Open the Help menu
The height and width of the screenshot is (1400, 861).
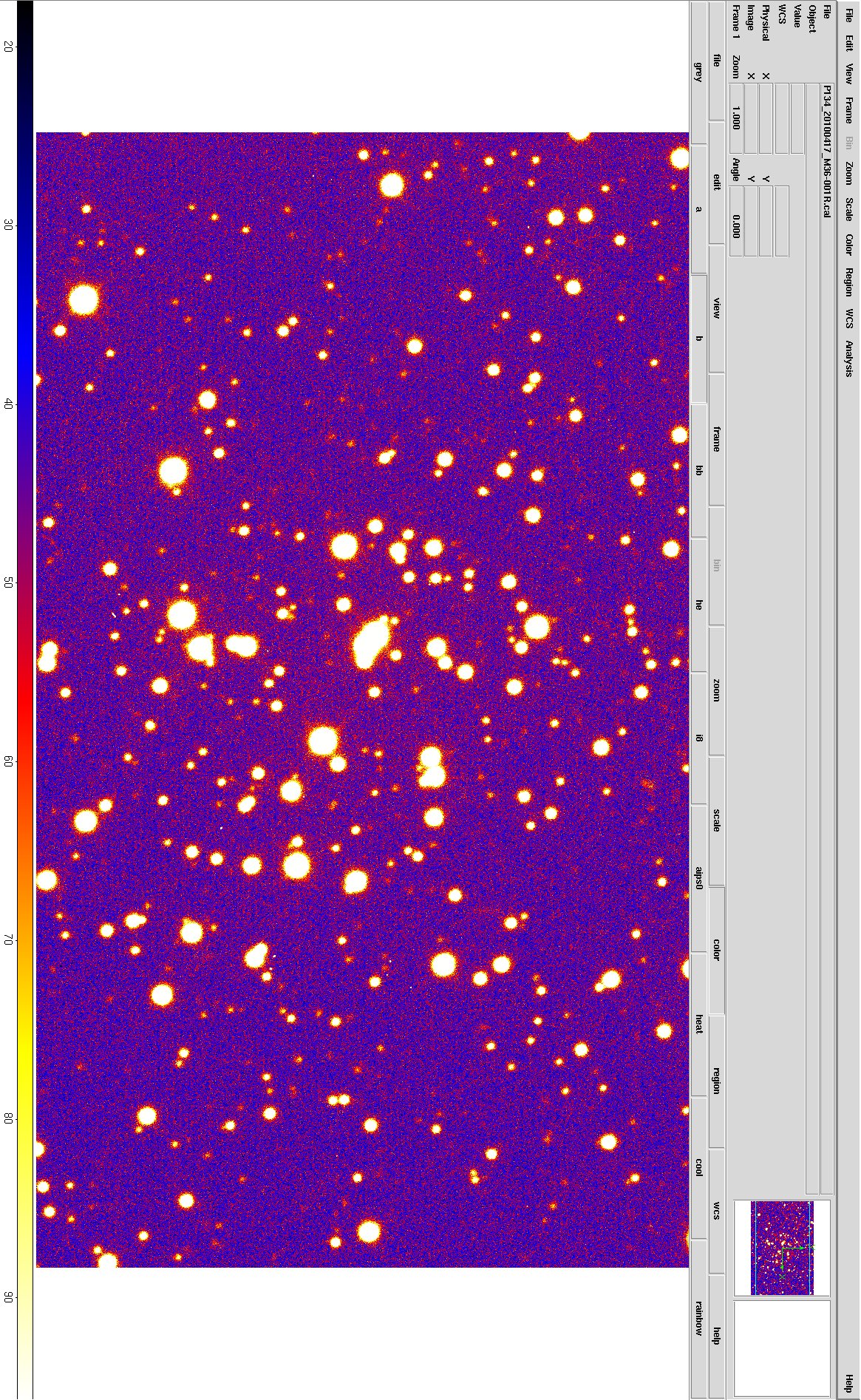849,1383
